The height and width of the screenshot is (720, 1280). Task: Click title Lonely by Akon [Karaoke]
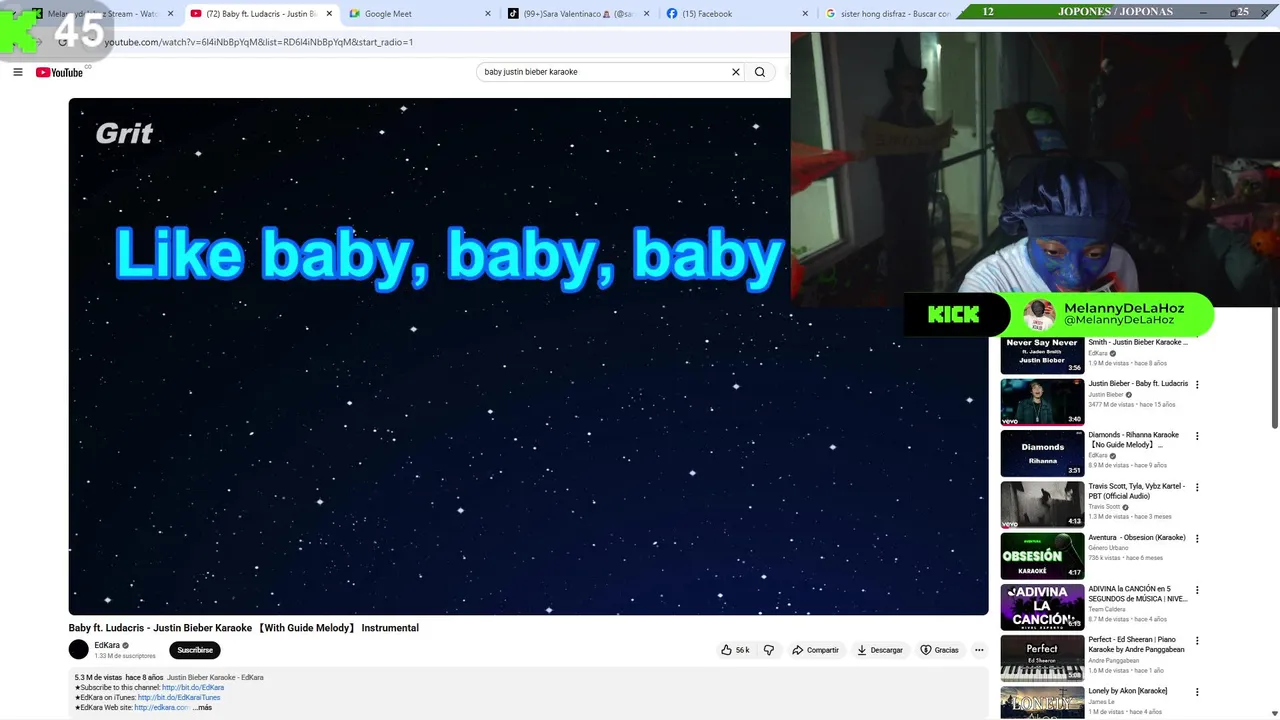pos(1128,691)
